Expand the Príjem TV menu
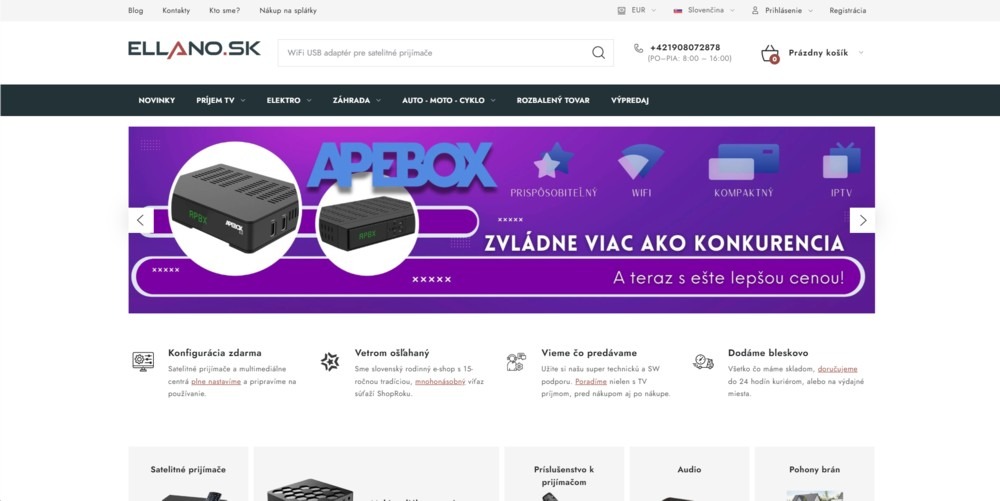Screen dimensions: 1000x501 (x=221, y=100)
